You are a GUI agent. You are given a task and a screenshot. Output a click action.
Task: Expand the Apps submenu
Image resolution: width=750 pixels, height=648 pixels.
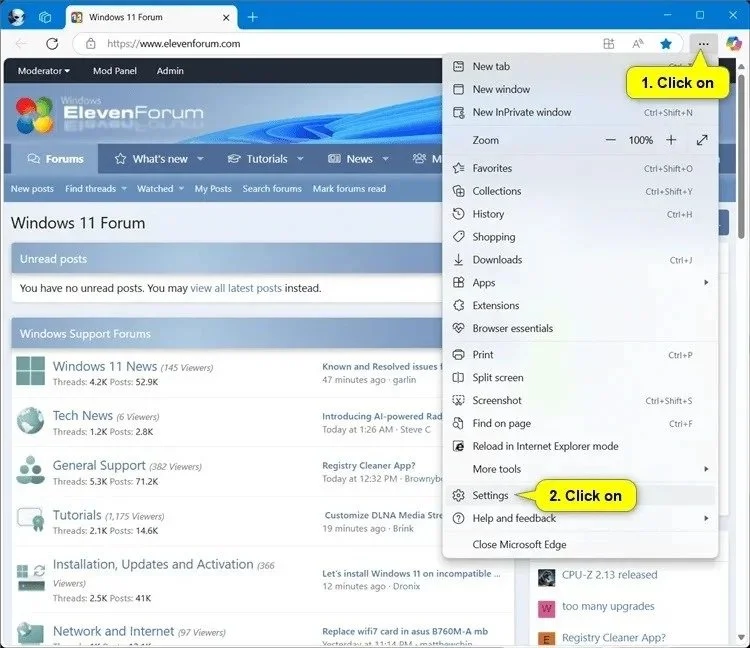tap(580, 283)
